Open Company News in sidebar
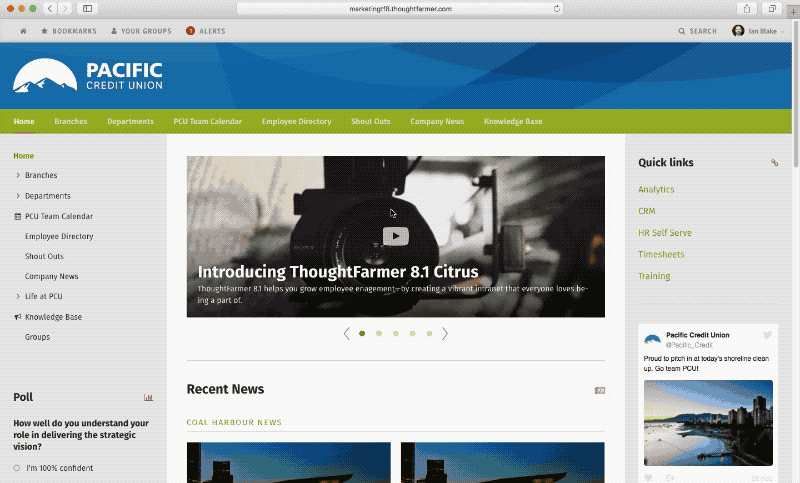The height and width of the screenshot is (483, 800). tap(52, 276)
